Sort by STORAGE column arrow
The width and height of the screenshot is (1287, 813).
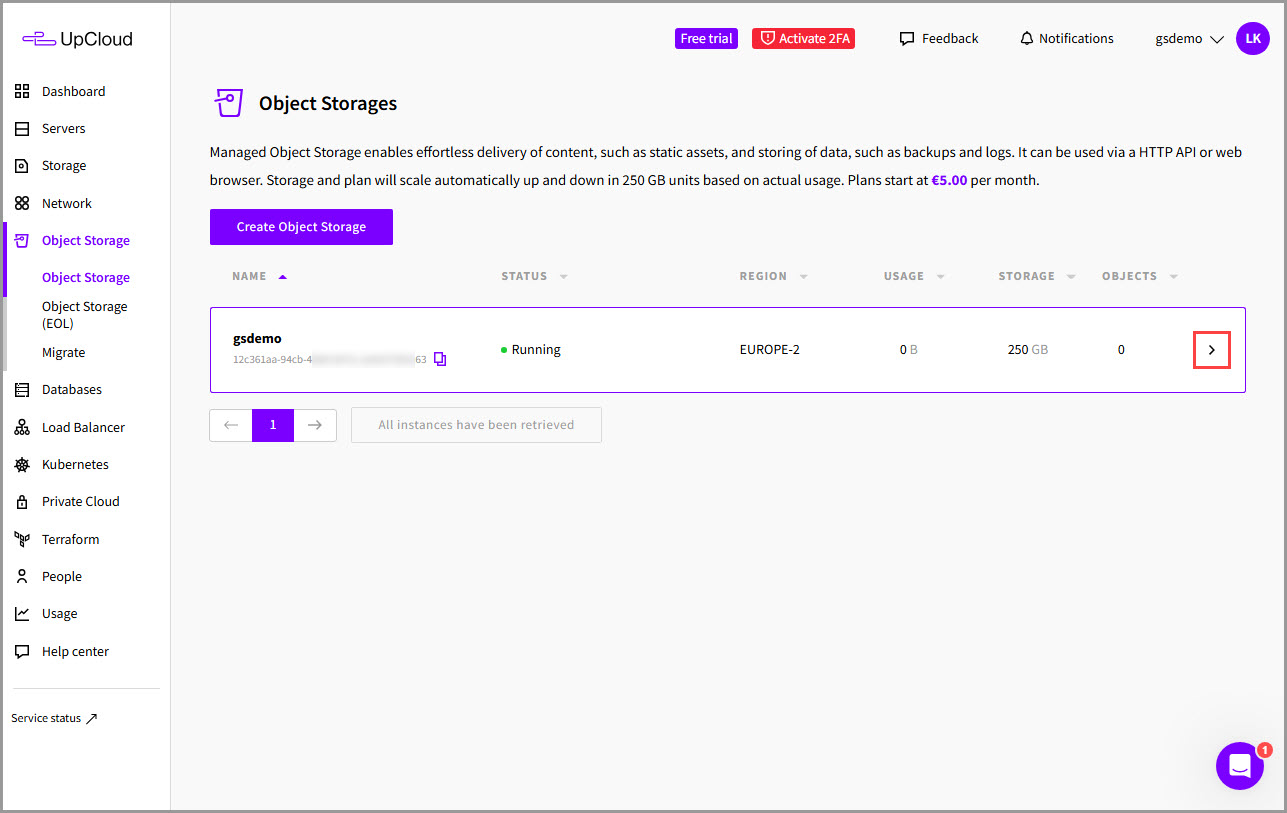(x=1071, y=277)
